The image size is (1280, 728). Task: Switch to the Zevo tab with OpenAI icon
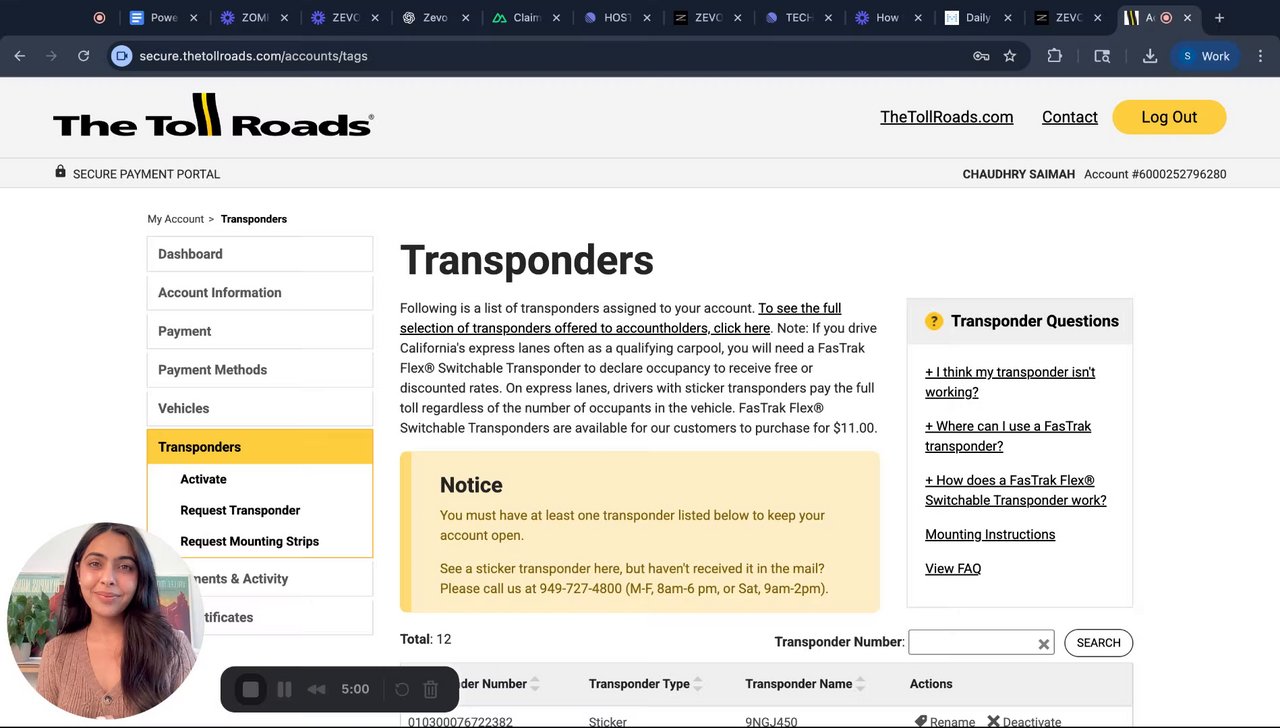click(435, 17)
